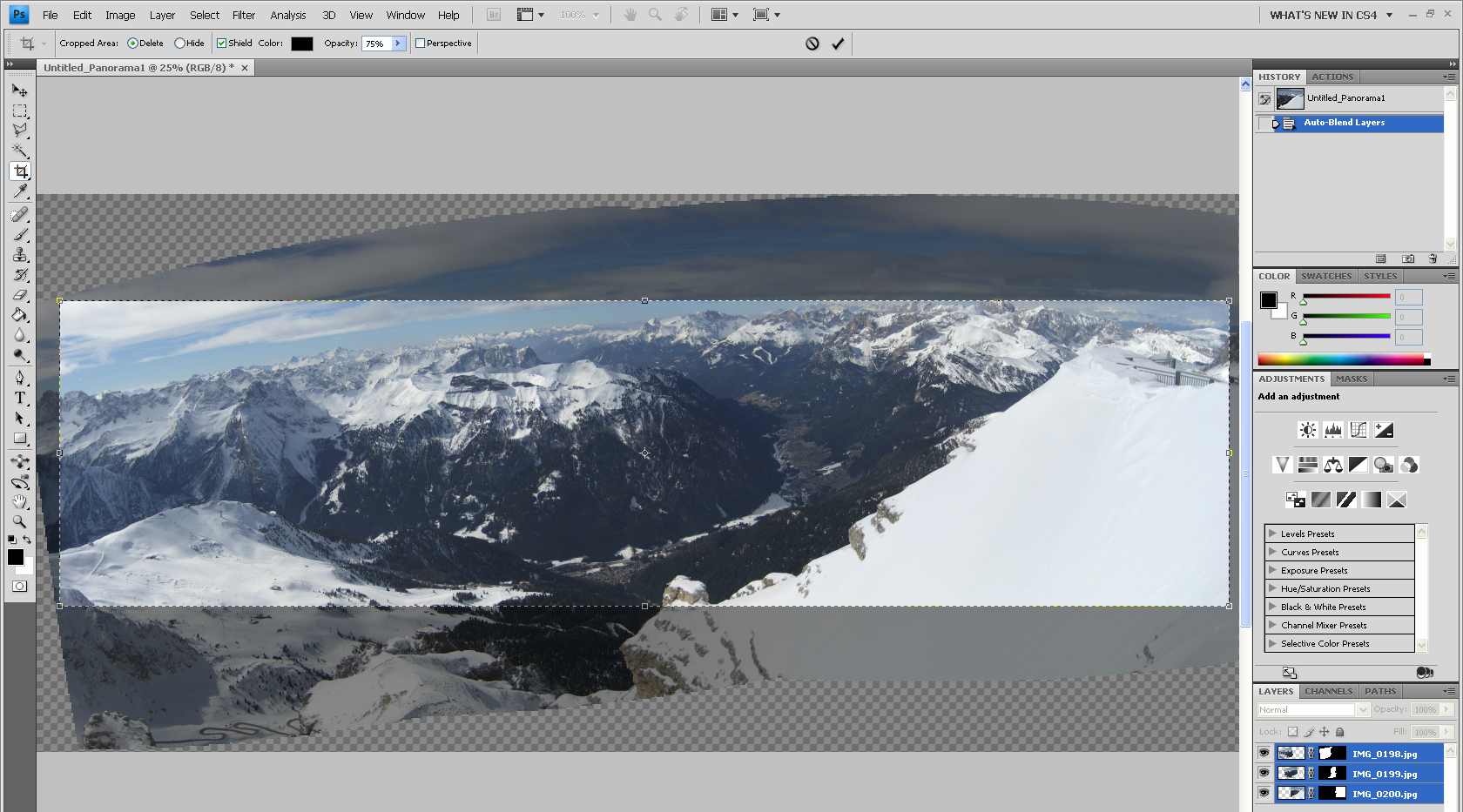
Task: Open the shield Opacity dropdown arrow
Action: point(398,44)
